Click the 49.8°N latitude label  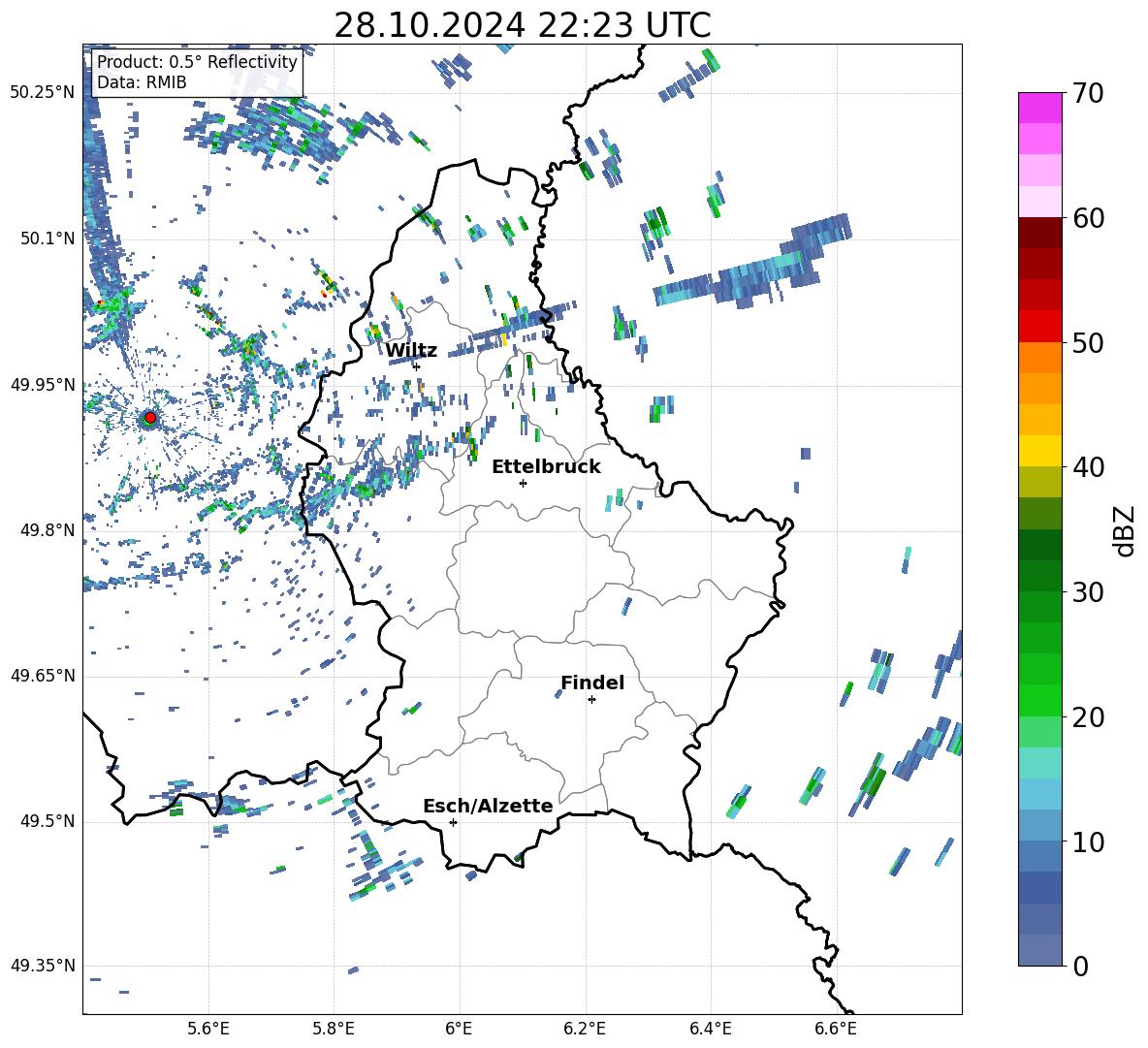point(48,530)
